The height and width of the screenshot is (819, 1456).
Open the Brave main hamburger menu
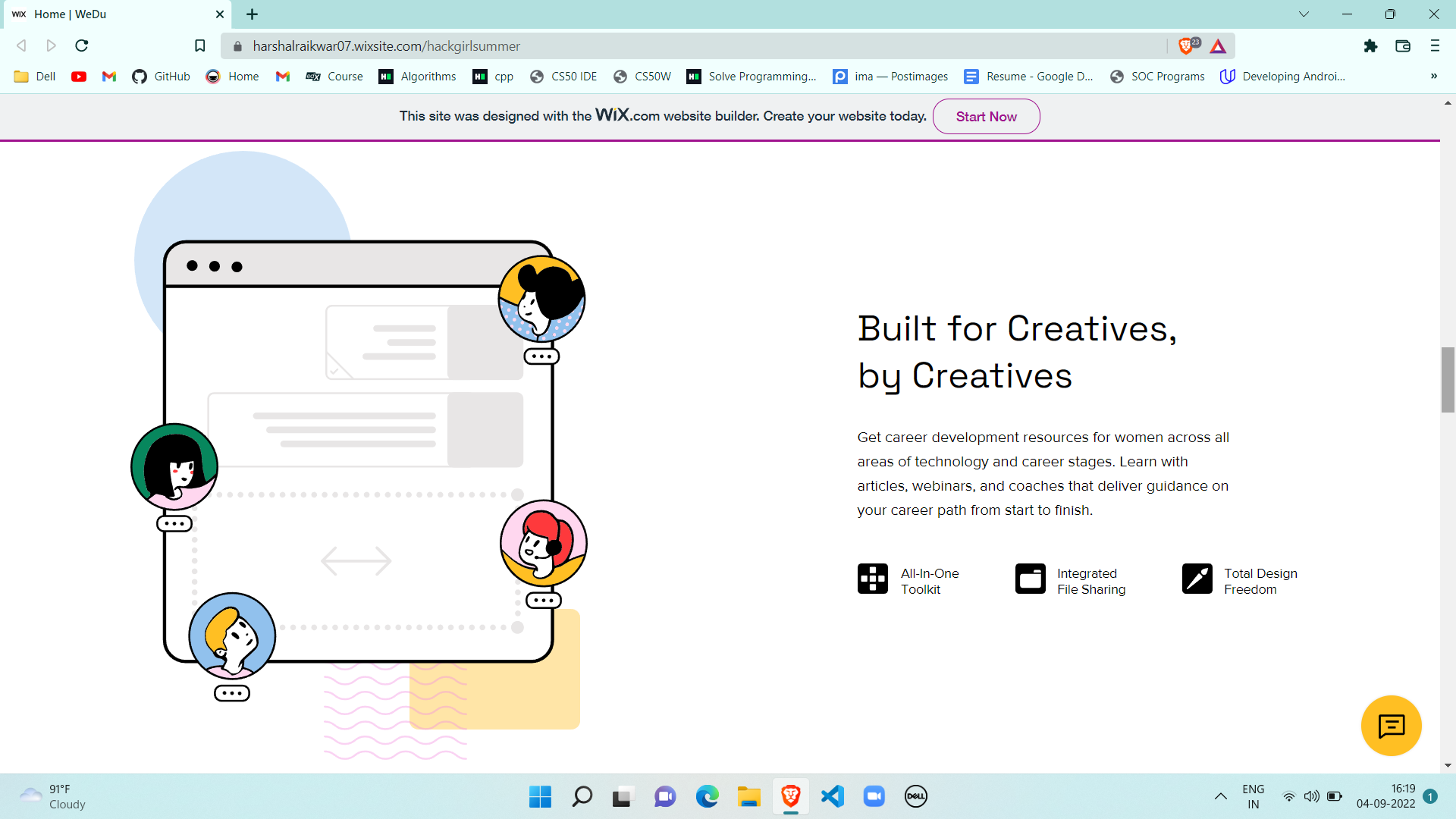point(1435,46)
